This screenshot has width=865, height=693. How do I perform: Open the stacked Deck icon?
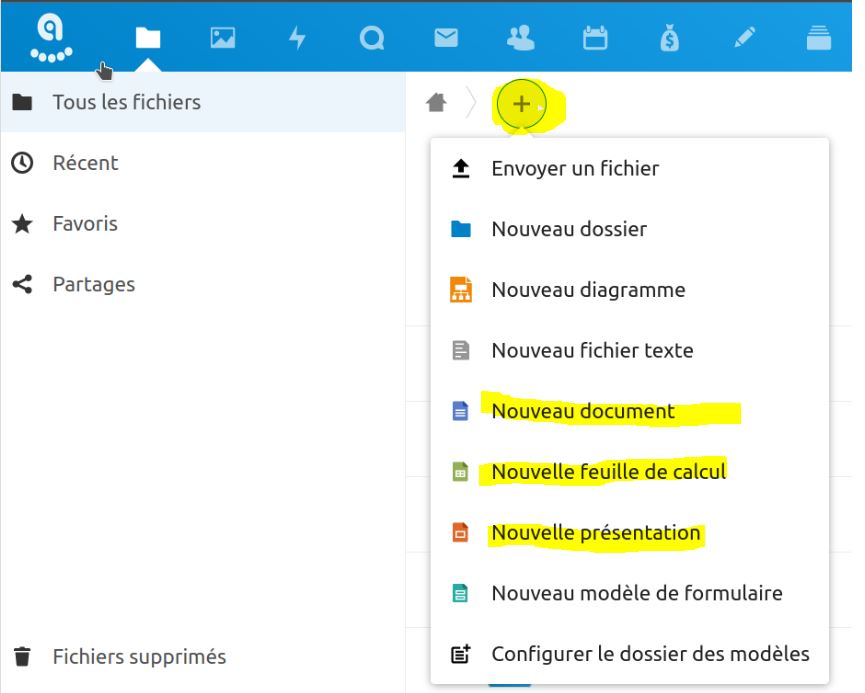819,39
